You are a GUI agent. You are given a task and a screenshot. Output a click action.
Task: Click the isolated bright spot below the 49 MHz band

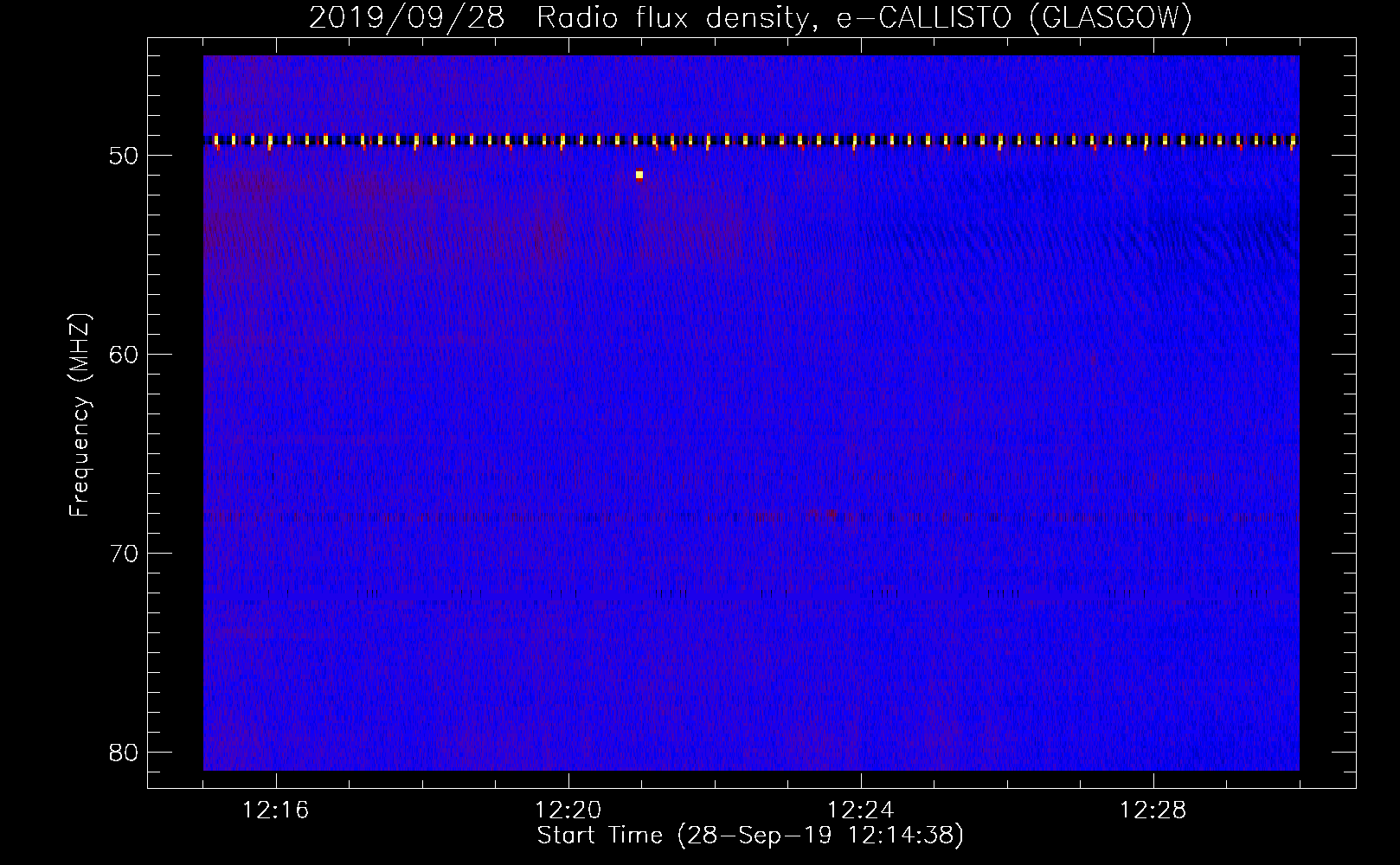[639, 175]
